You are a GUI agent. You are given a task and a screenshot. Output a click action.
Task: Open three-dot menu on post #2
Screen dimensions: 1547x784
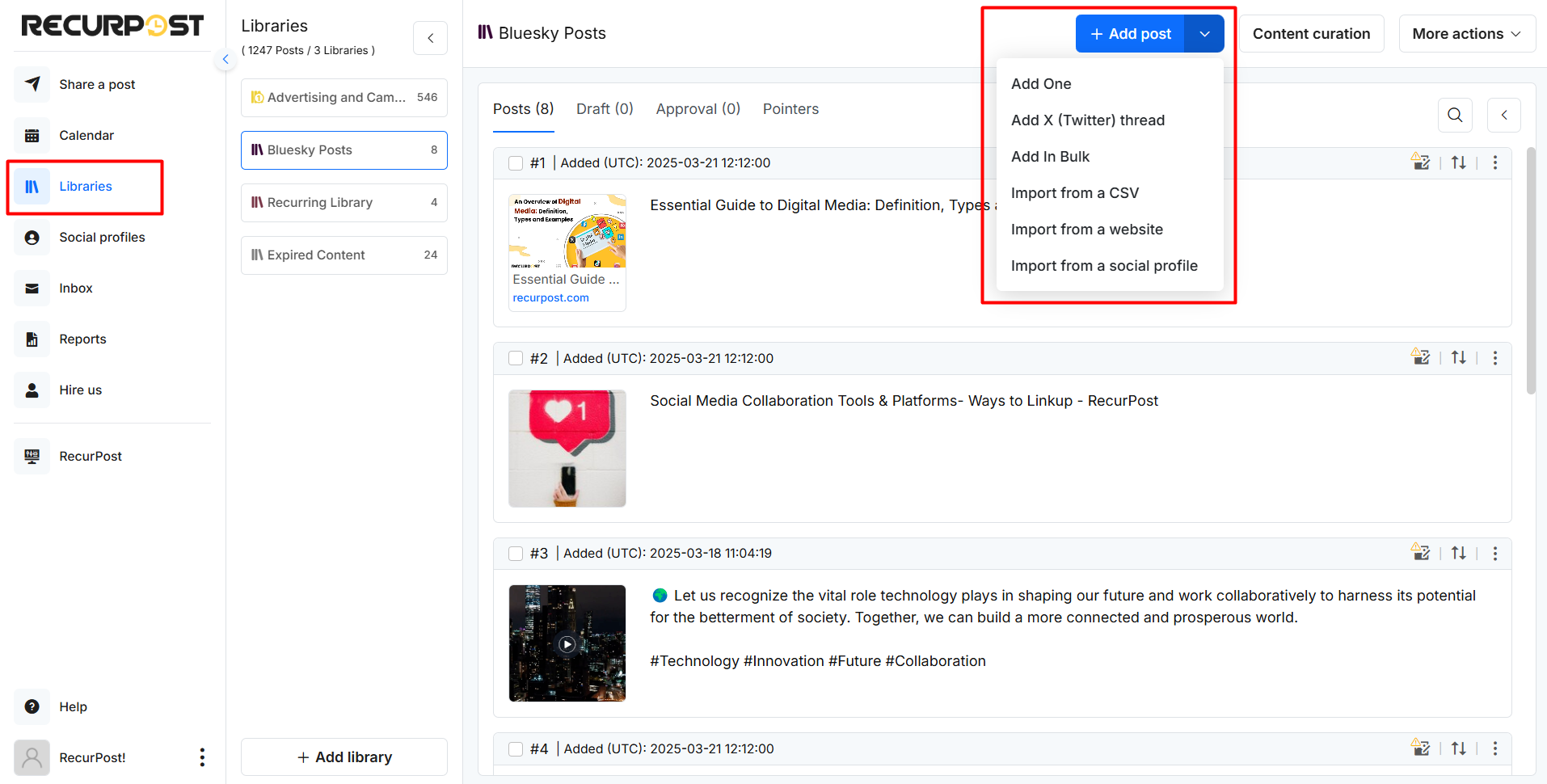pos(1495,357)
